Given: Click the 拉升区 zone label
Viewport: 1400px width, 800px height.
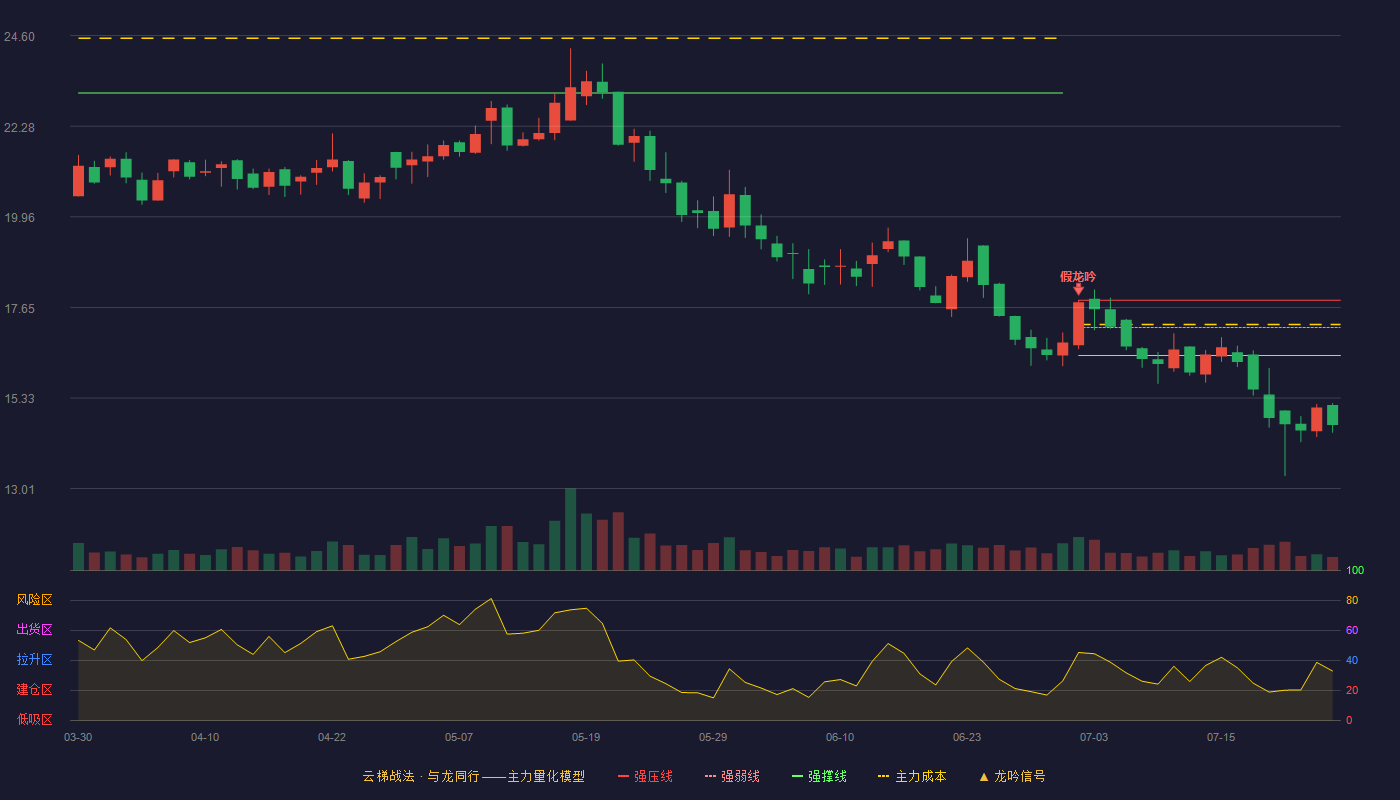Looking at the screenshot, I should 34,660.
